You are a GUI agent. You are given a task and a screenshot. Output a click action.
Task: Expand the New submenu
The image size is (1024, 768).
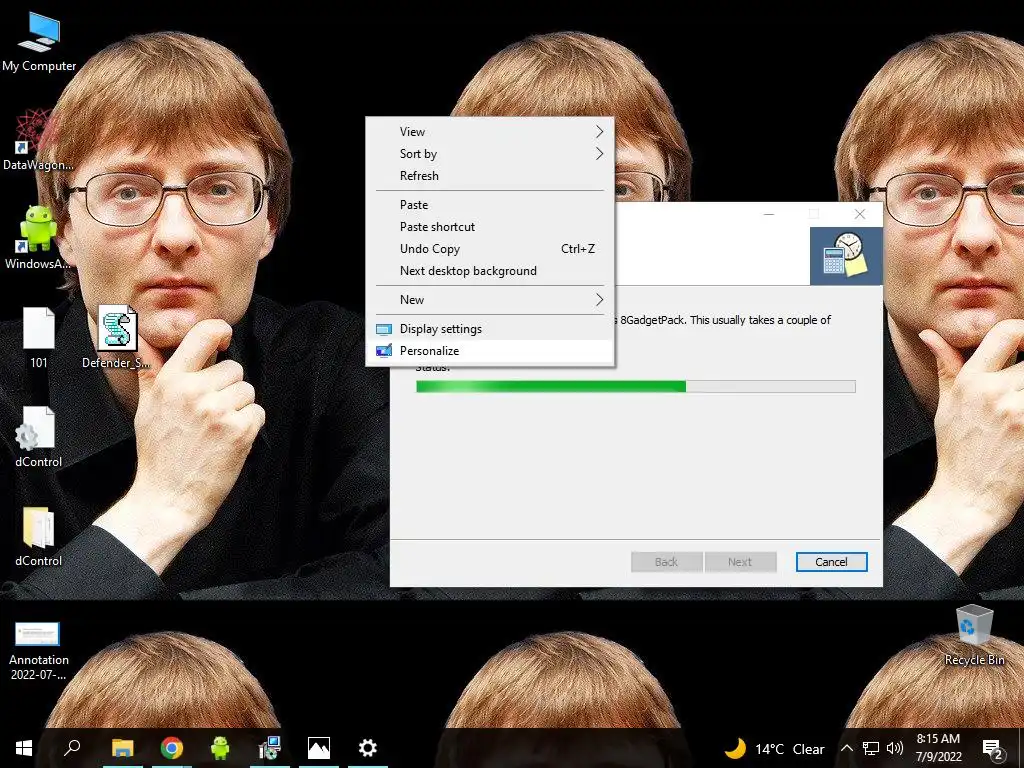pyautogui.click(x=490, y=300)
